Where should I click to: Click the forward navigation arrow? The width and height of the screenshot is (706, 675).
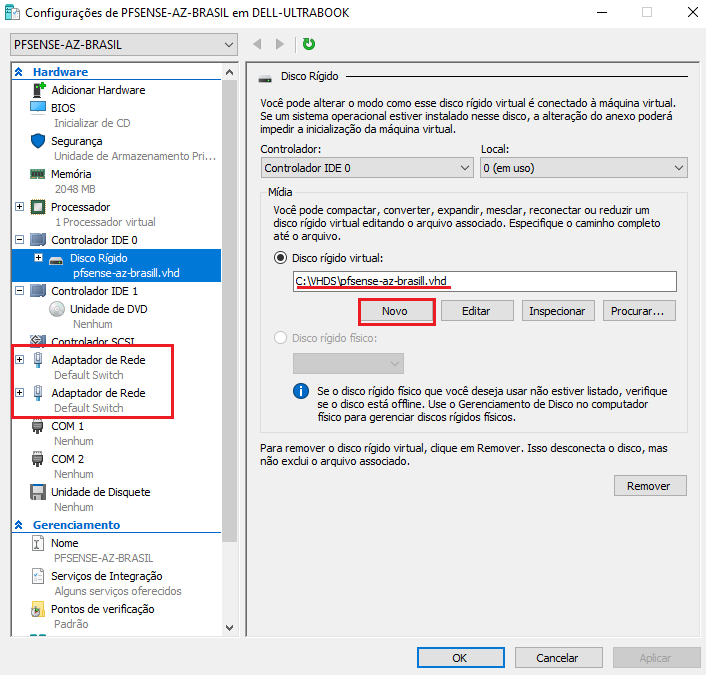point(280,44)
